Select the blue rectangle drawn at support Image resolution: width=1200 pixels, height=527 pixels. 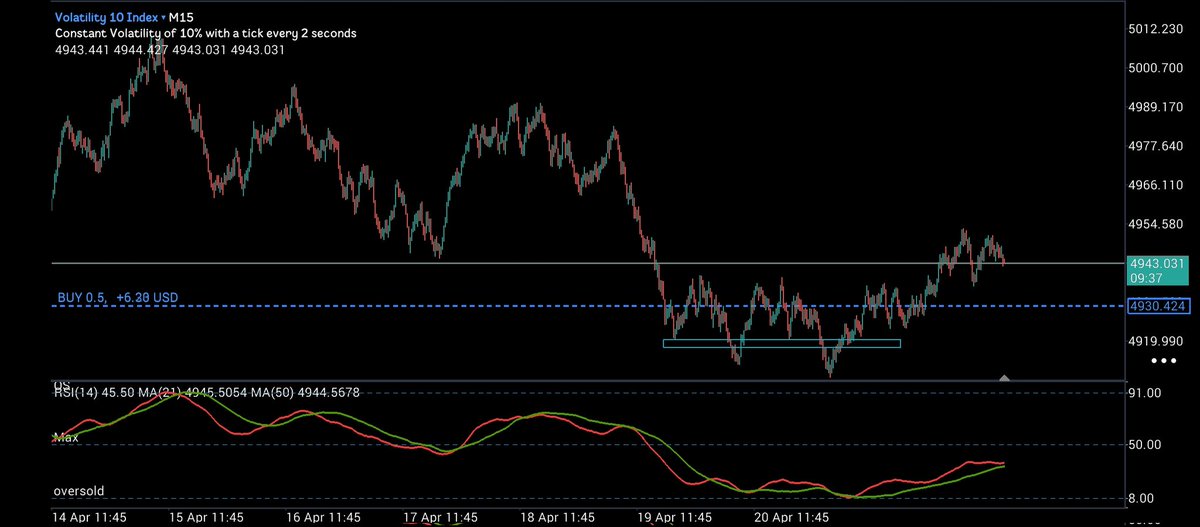pos(781,343)
